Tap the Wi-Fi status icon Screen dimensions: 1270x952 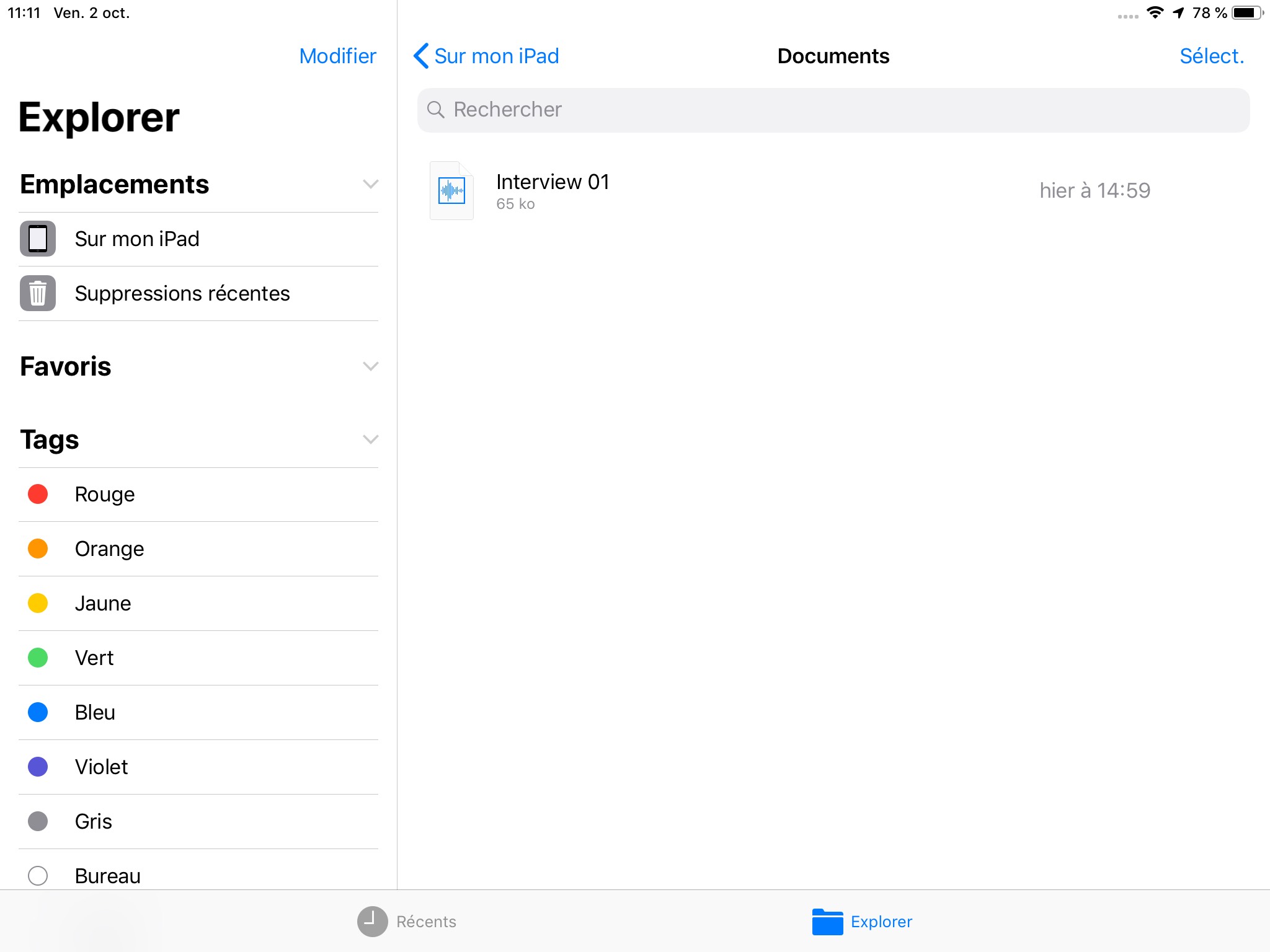pyautogui.click(x=1155, y=13)
